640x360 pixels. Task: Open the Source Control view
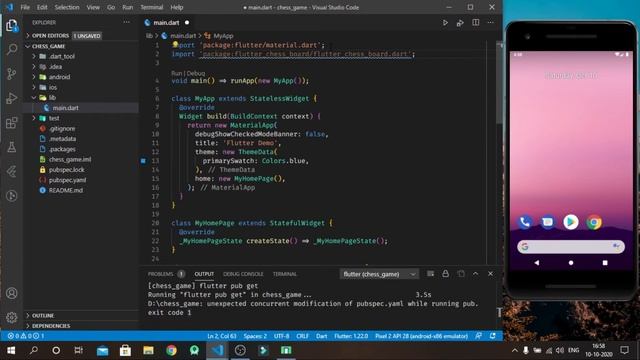[12, 74]
